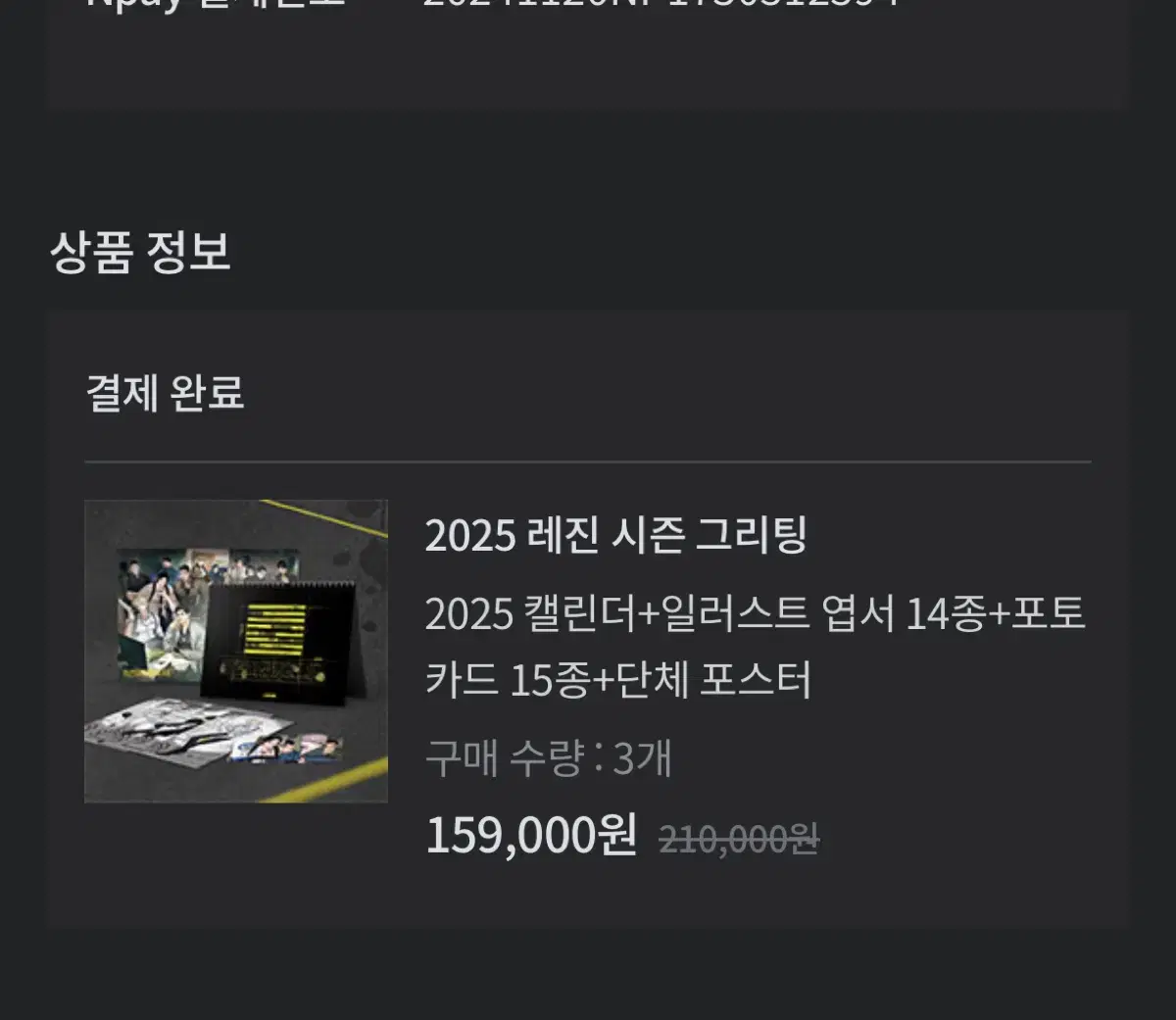Select the 2025 캘린더+일러스트 엽서 description line
This screenshot has height=1020, width=1176.
756,614
